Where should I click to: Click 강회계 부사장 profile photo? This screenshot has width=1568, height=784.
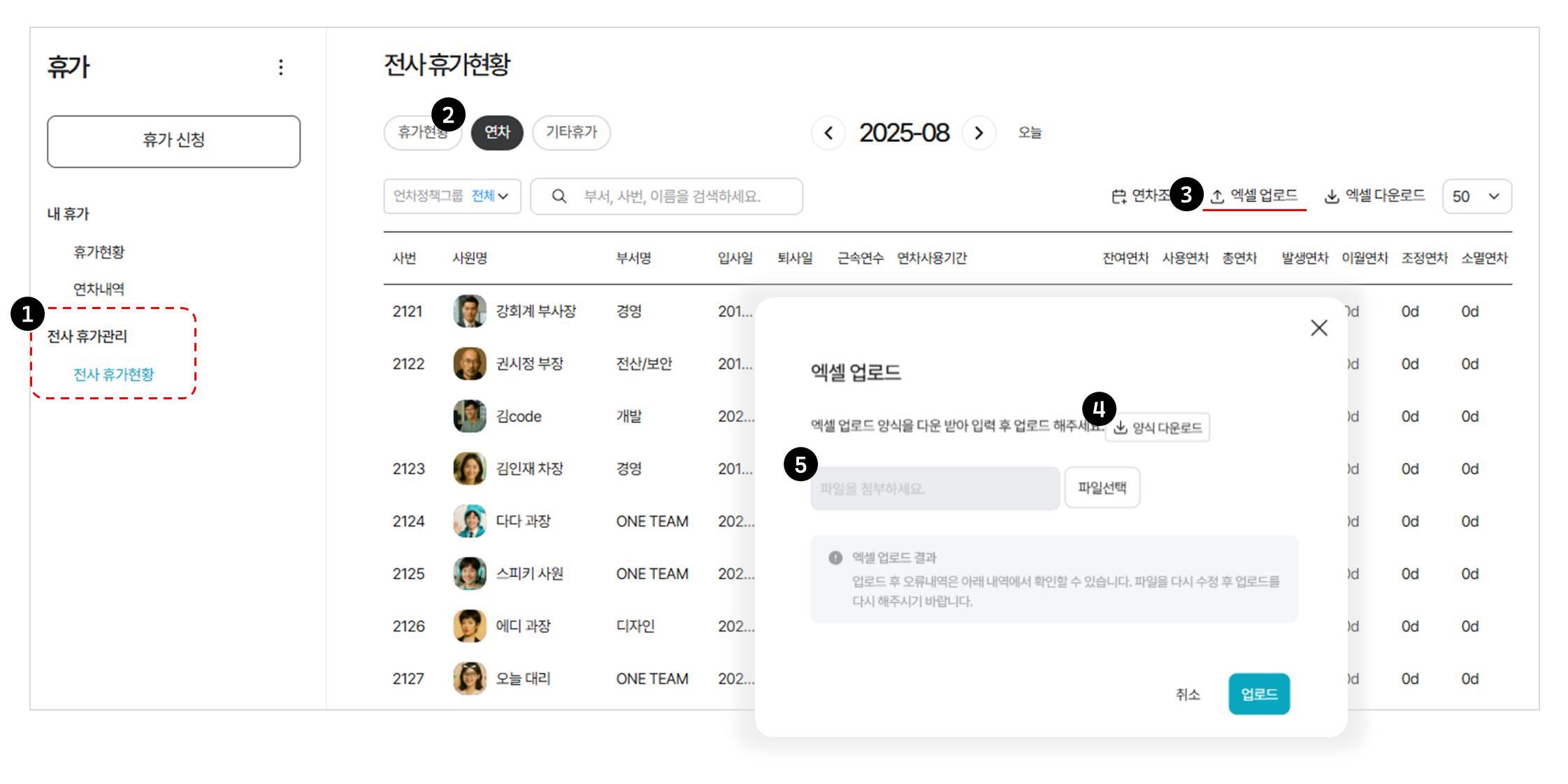click(x=469, y=311)
